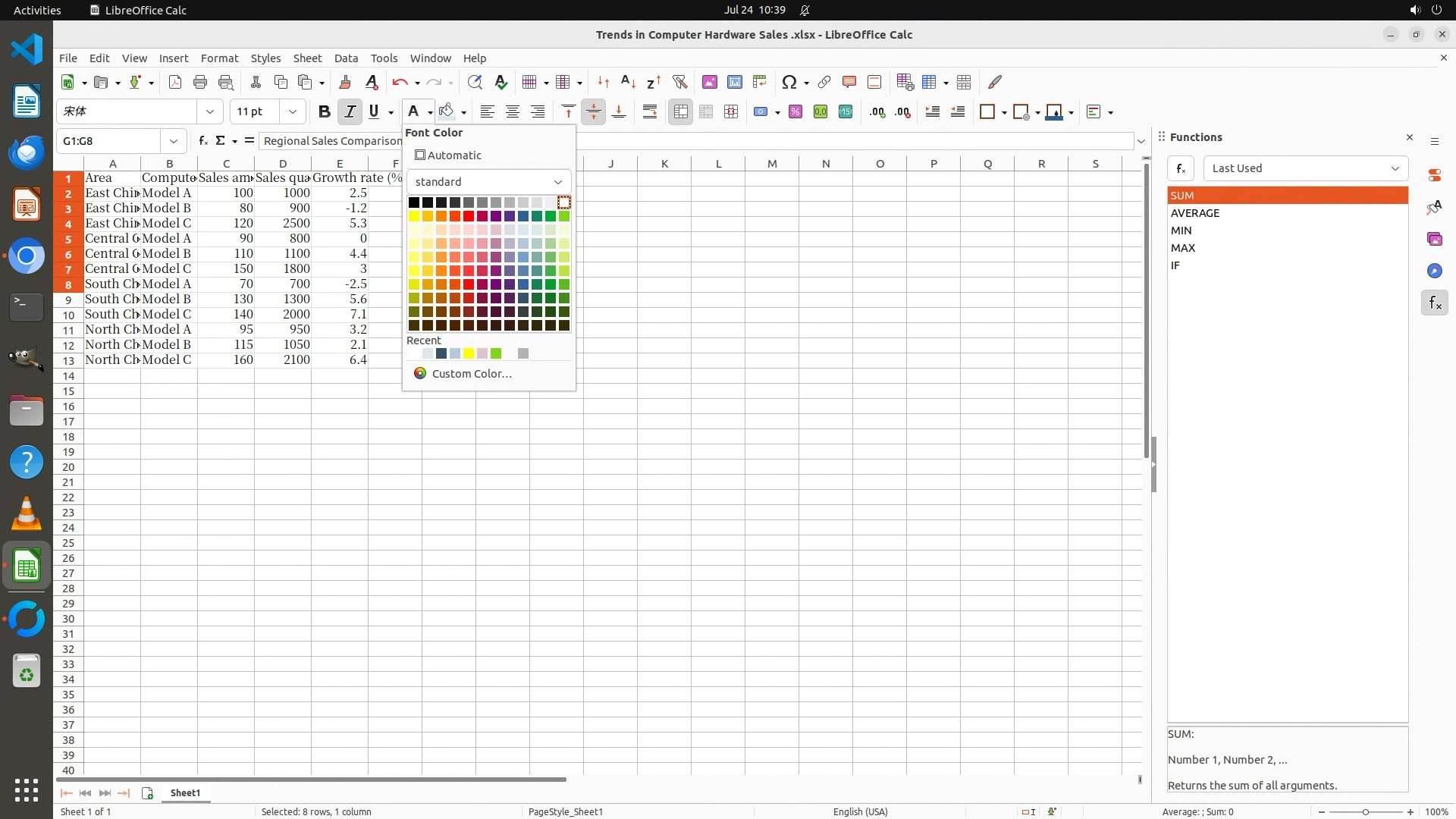
Task: Open the Format menu
Action: click(x=219, y=58)
